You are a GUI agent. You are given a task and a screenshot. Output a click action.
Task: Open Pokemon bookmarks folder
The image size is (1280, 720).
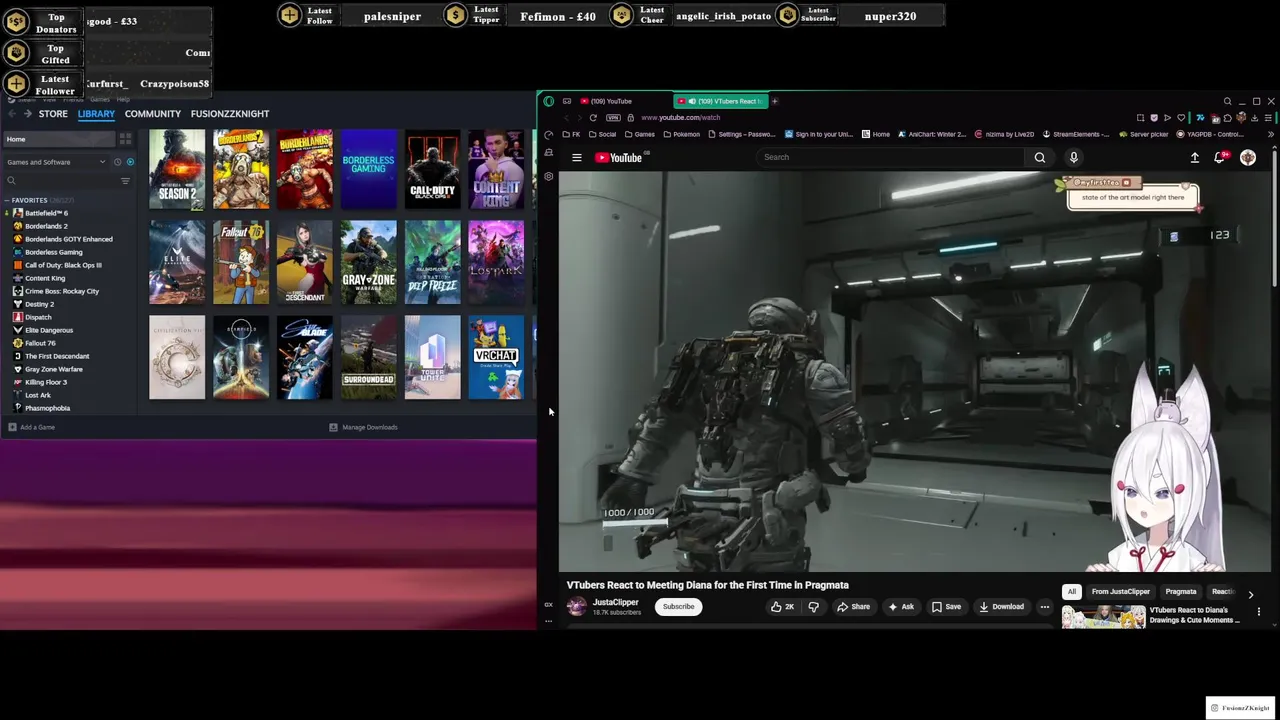(681, 134)
